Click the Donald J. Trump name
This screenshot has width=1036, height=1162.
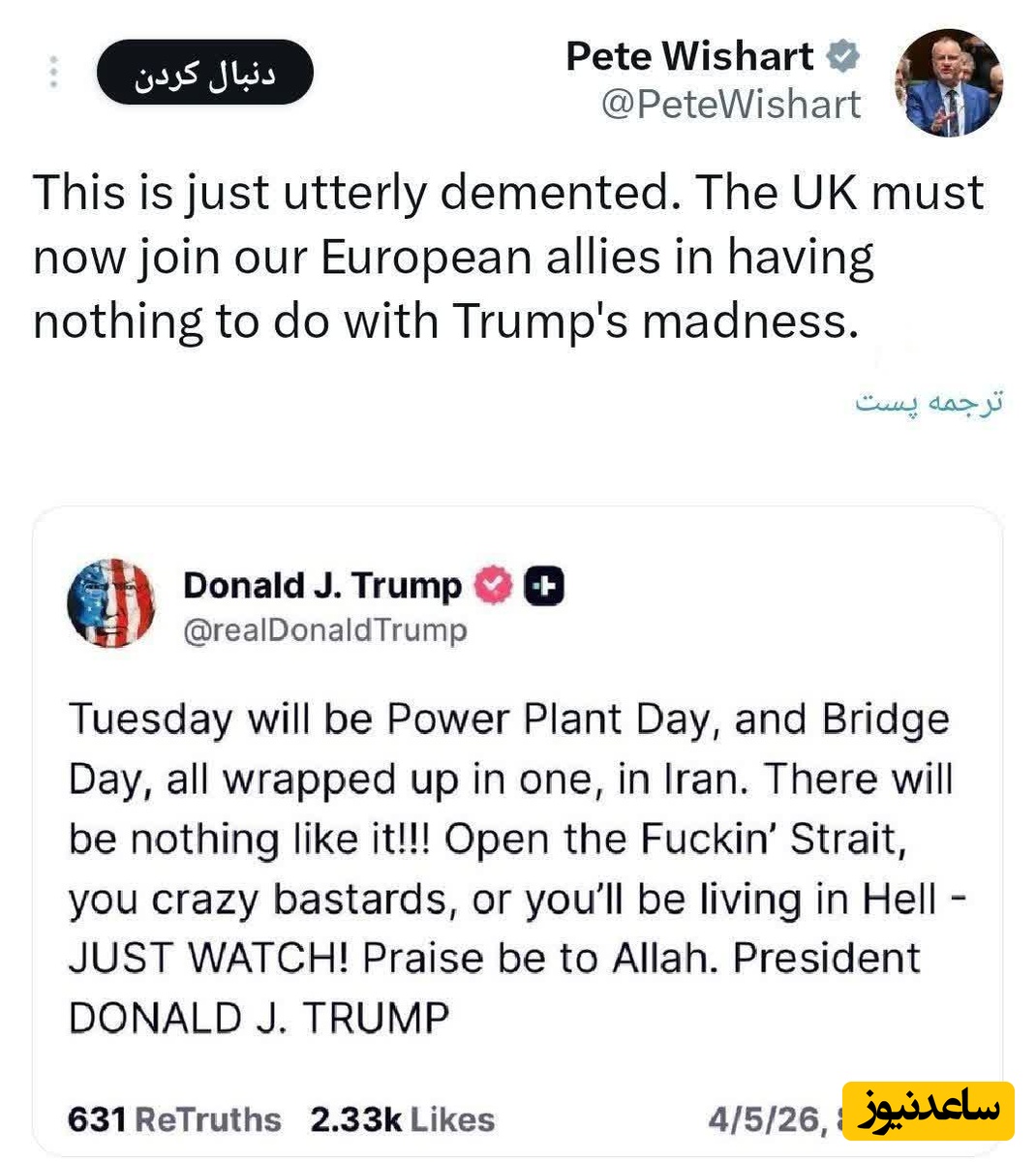pos(322,586)
